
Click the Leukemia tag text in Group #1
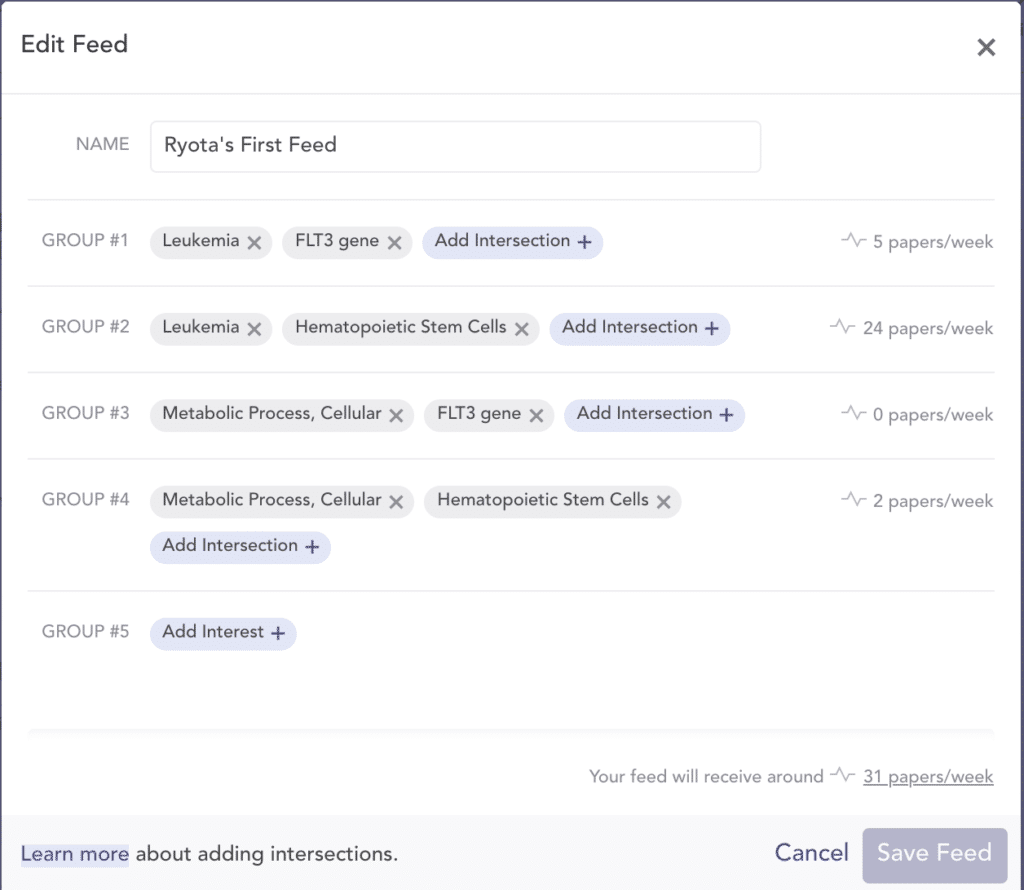200,240
